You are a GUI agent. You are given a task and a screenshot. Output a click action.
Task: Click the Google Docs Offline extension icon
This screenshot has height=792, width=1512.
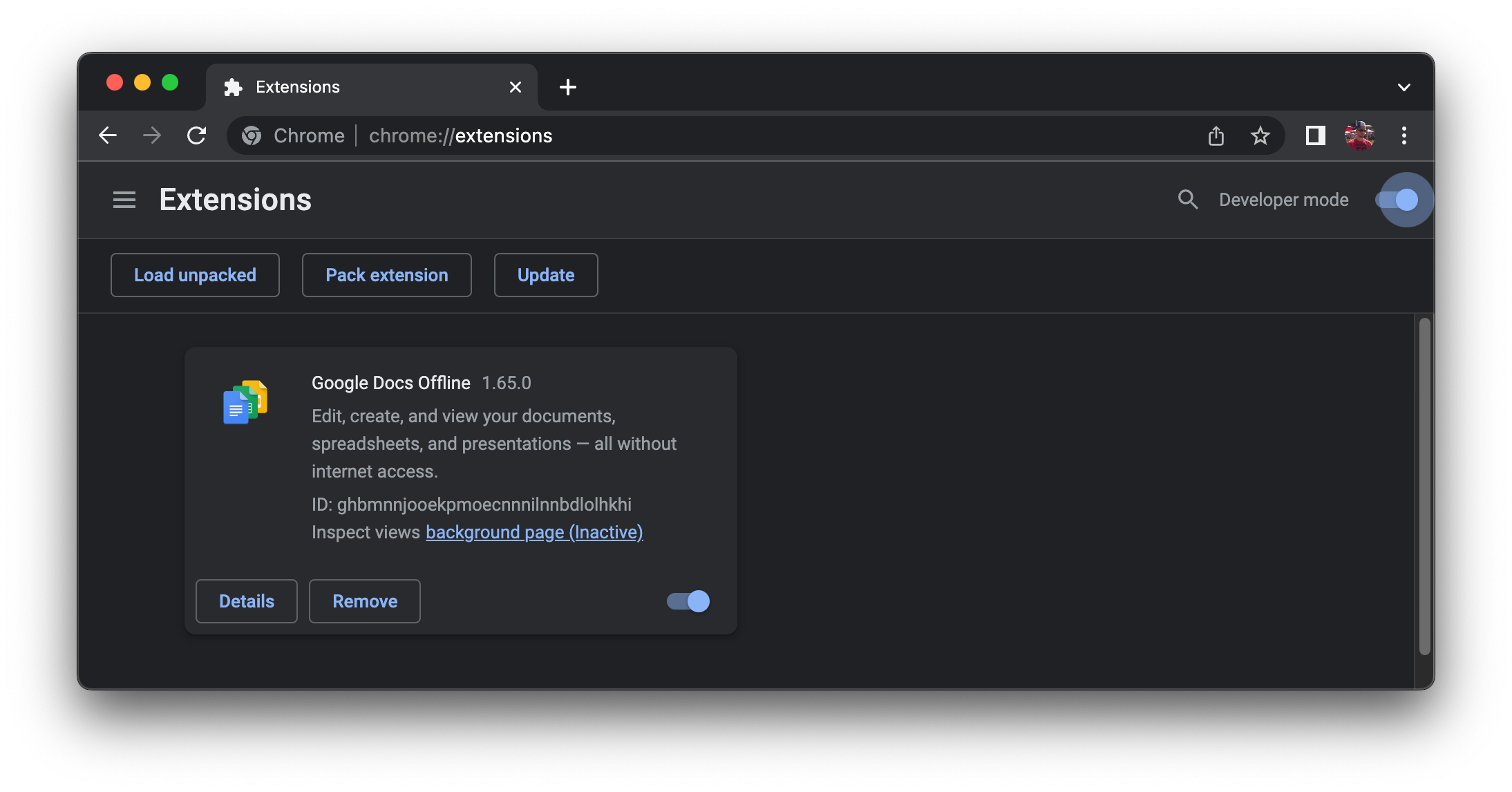tap(245, 402)
